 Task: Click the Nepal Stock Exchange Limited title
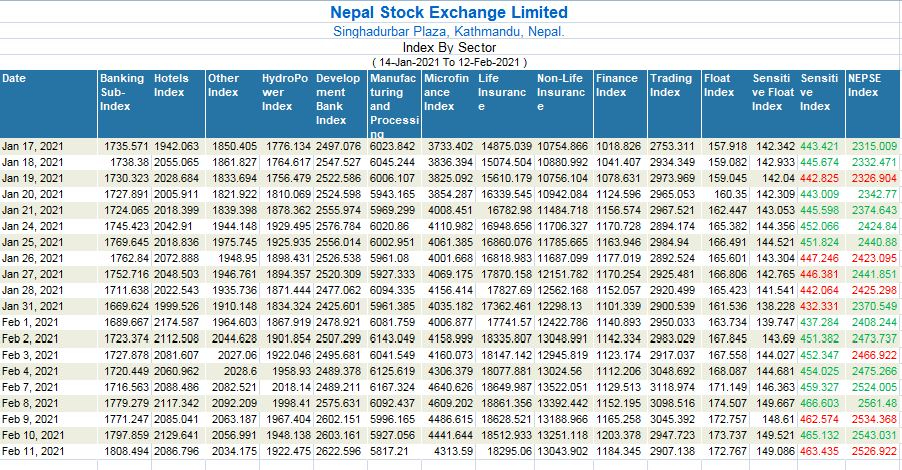(449, 13)
